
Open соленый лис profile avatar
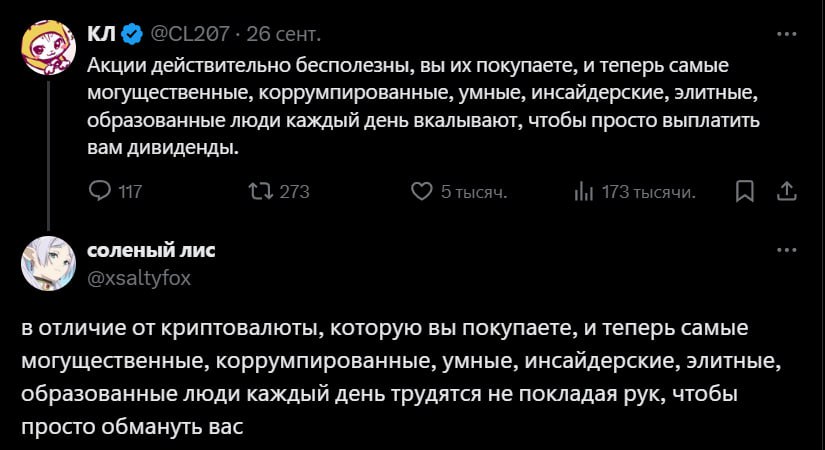[47, 264]
